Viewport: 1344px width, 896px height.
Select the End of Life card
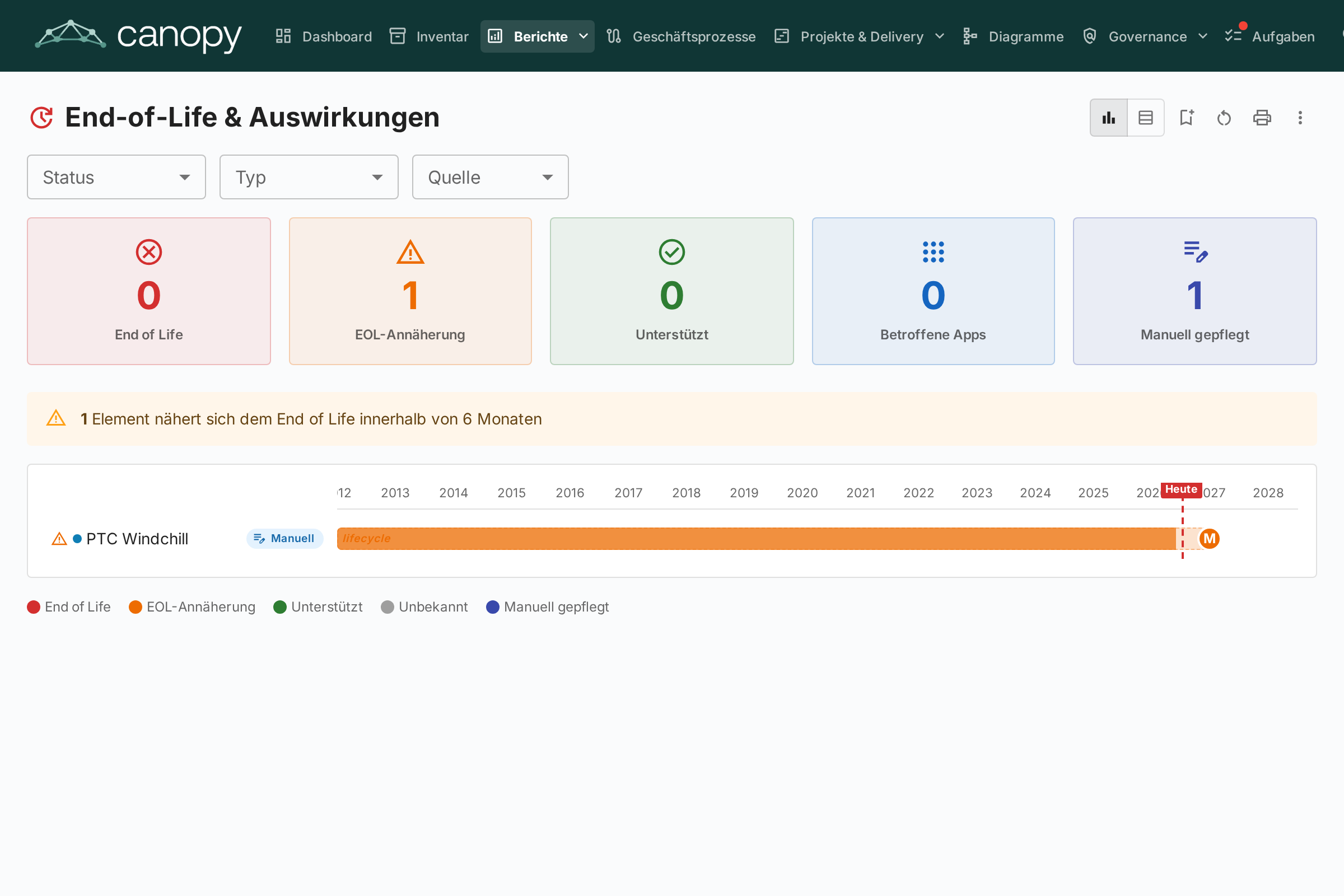(x=149, y=291)
